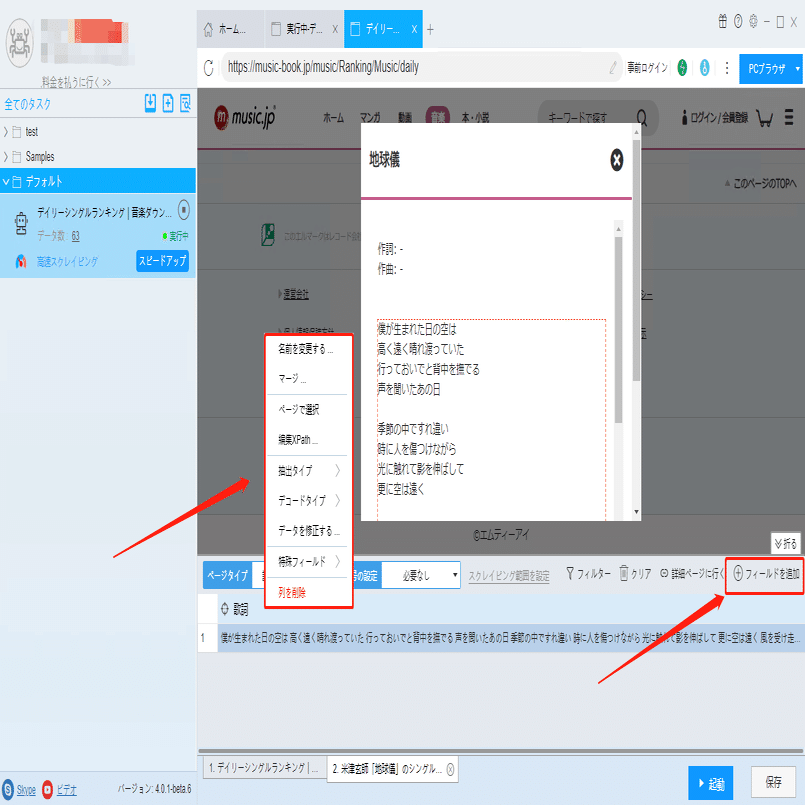Click the rocket high-speed scraping icon
Viewport: 805px width, 805px height.
coord(21,261)
